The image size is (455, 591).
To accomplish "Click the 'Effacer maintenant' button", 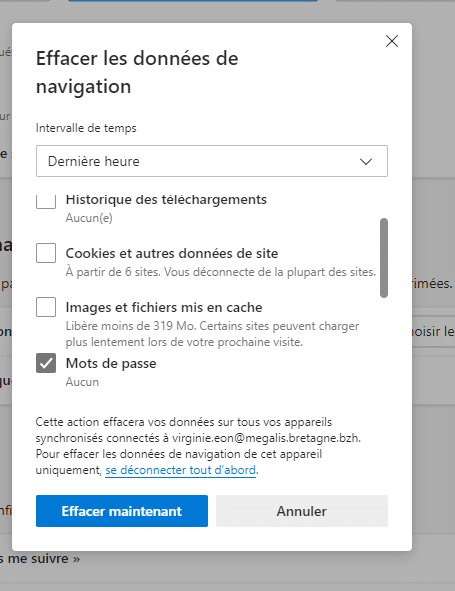I will pyautogui.click(x=122, y=511).
